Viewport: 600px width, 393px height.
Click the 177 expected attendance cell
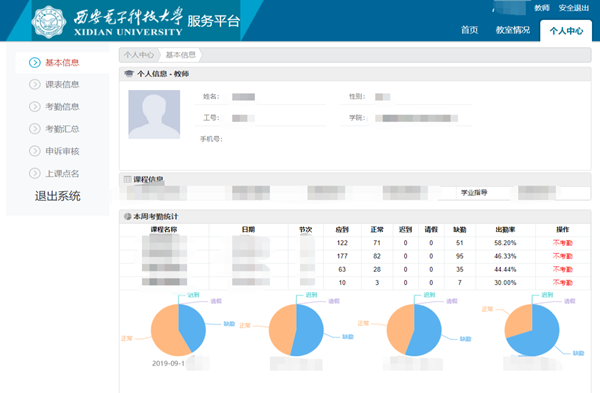342,256
